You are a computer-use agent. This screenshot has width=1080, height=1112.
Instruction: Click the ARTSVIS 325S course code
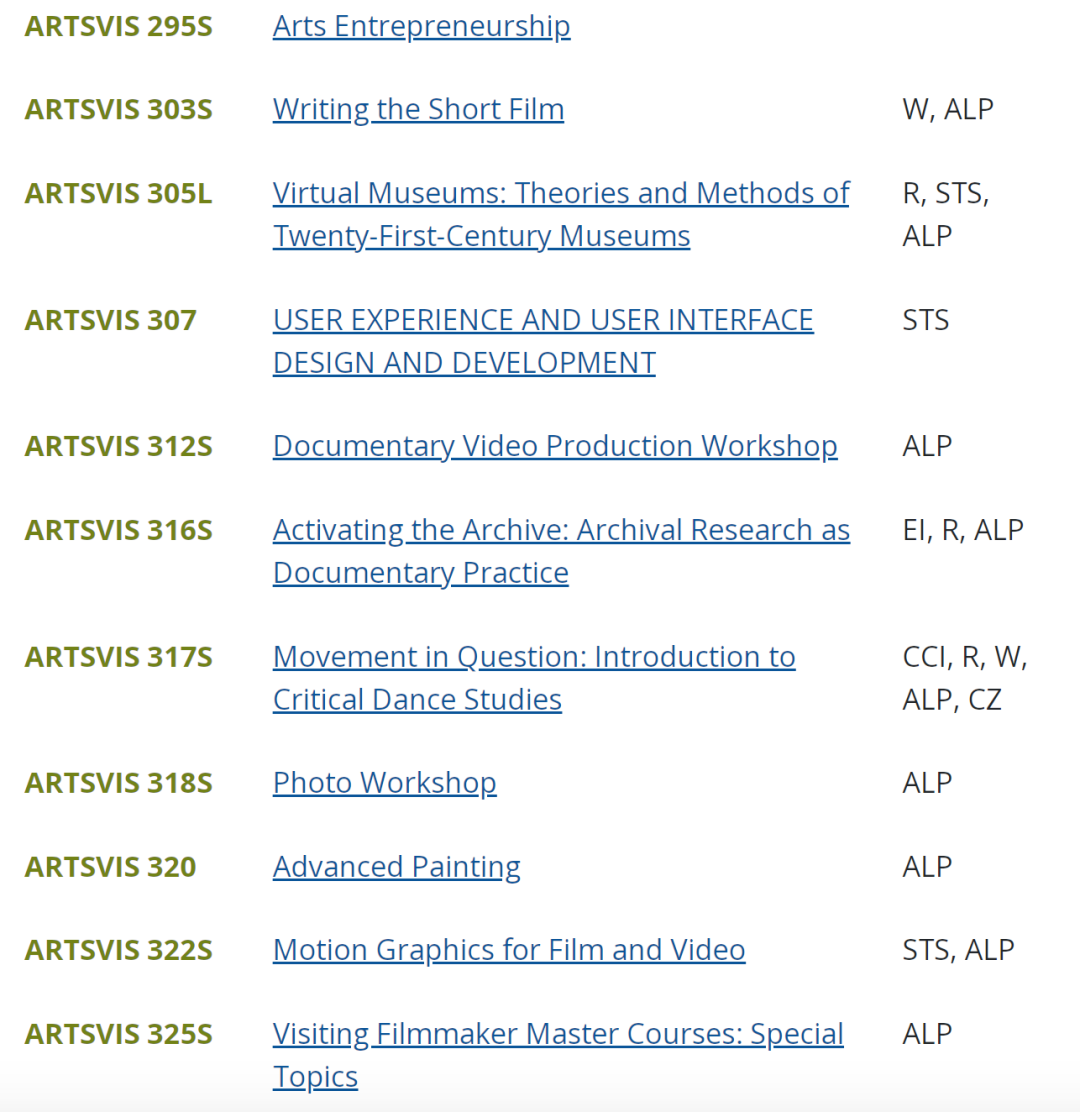(118, 1034)
